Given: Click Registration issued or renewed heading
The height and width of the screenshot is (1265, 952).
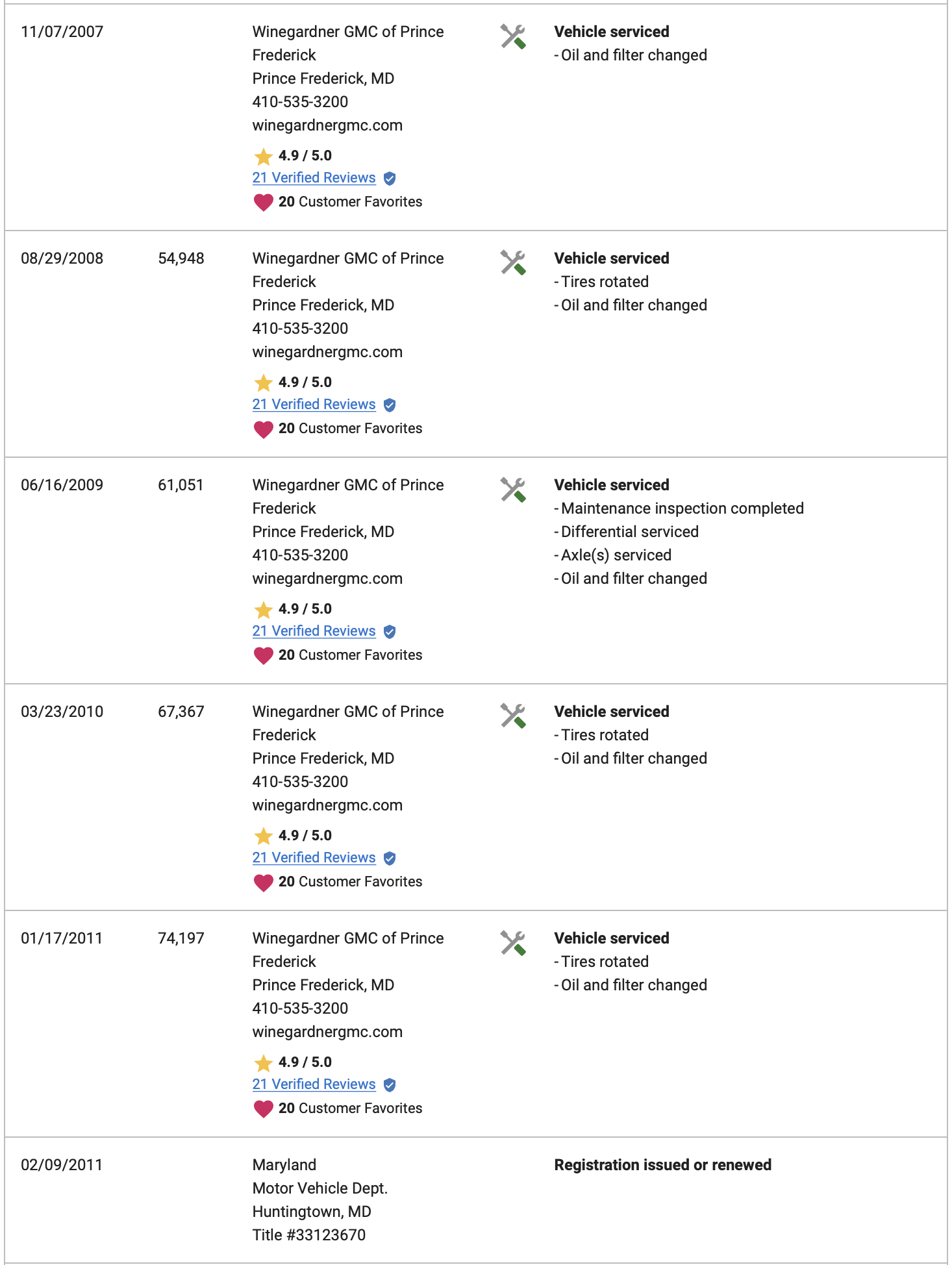Looking at the screenshot, I should pyautogui.click(x=662, y=1164).
